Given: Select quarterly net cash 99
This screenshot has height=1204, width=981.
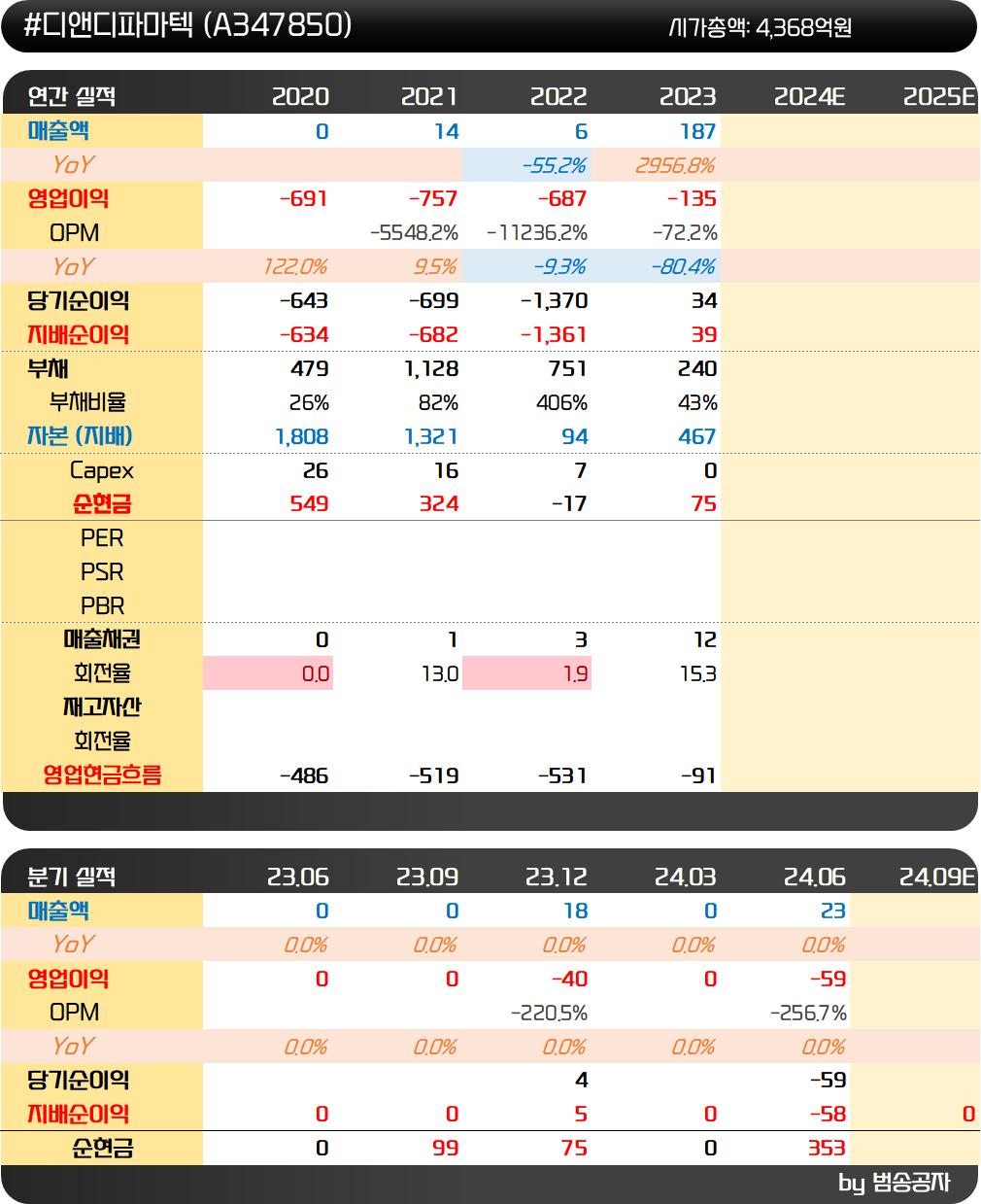Looking at the screenshot, I should click(x=446, y=1149).
